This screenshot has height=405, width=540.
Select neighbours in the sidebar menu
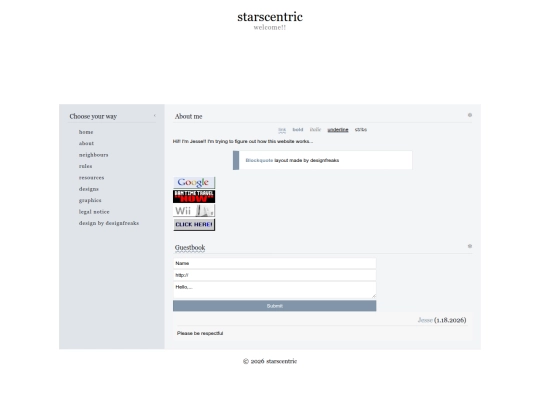[93, 155]
